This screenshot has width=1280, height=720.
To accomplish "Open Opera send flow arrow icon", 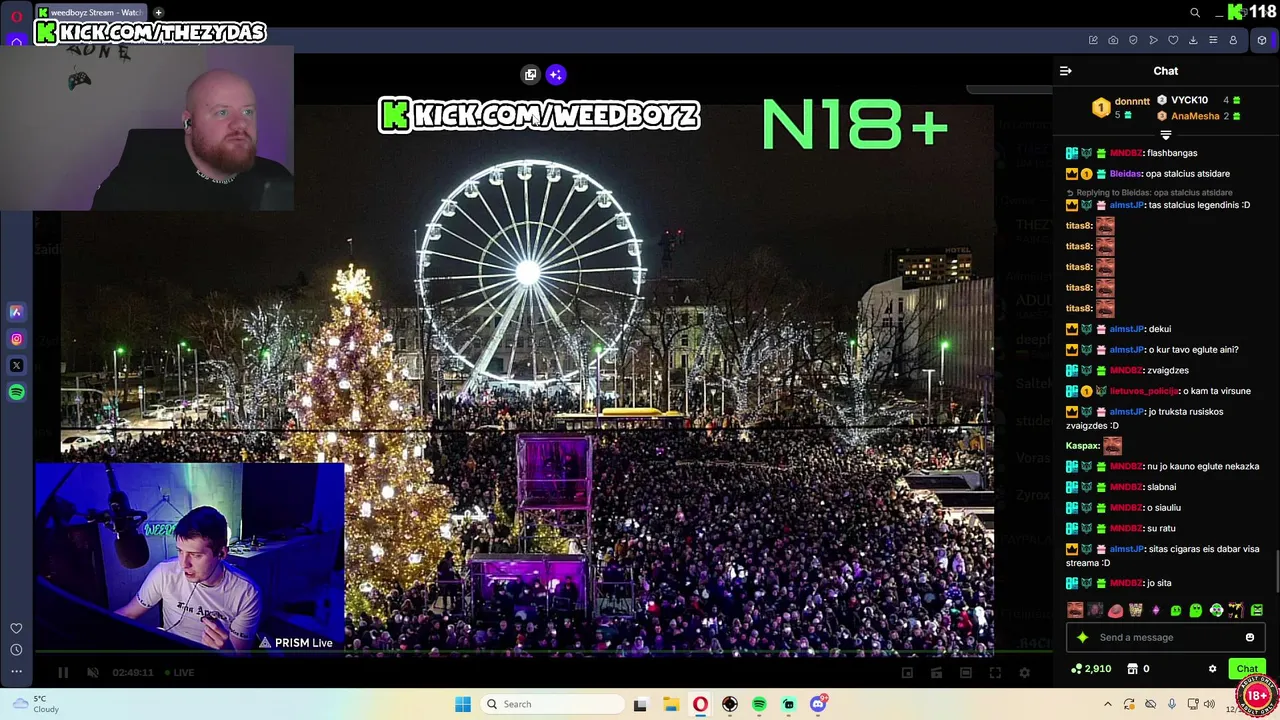I will [1153, 40].
